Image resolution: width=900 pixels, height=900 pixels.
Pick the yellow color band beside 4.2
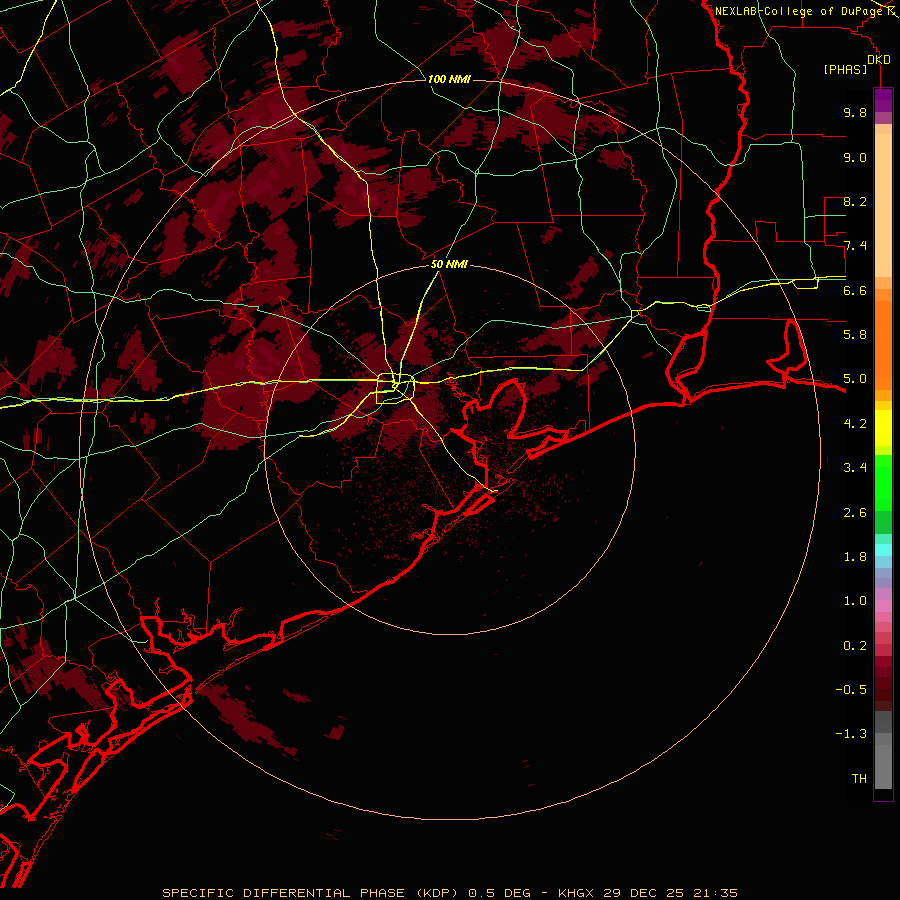[883, 428]
